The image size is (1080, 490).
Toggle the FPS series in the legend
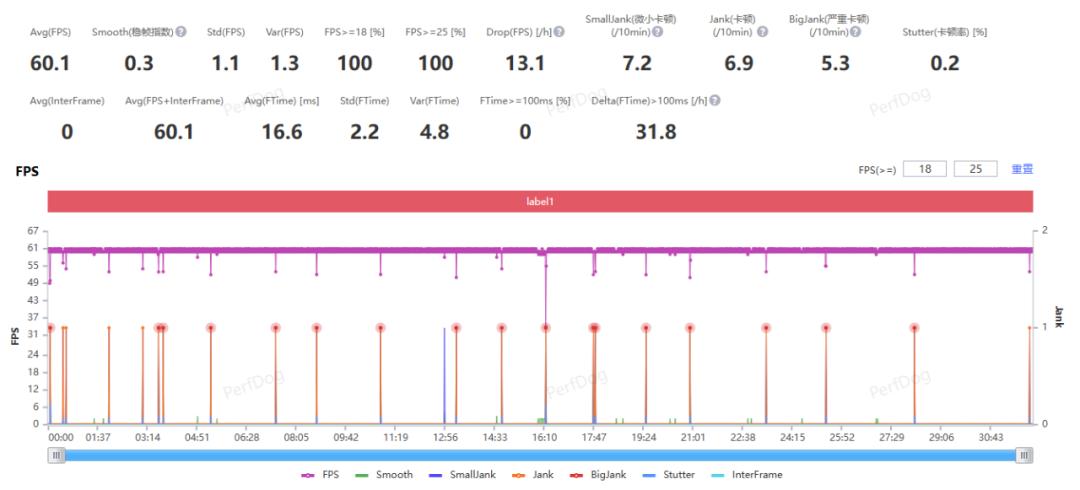319,475
